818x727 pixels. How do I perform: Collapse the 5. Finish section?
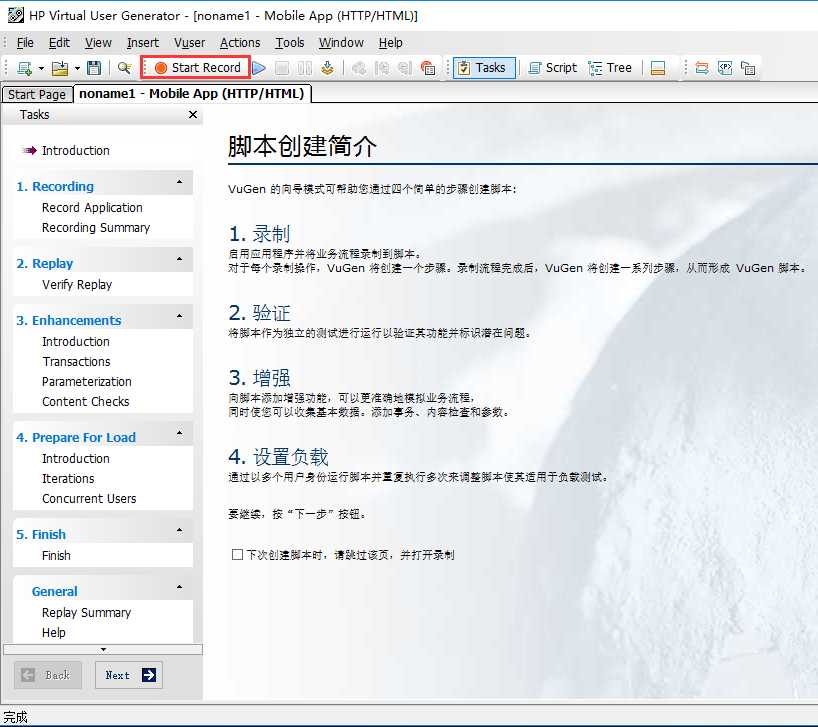click(x=179, y=530)
